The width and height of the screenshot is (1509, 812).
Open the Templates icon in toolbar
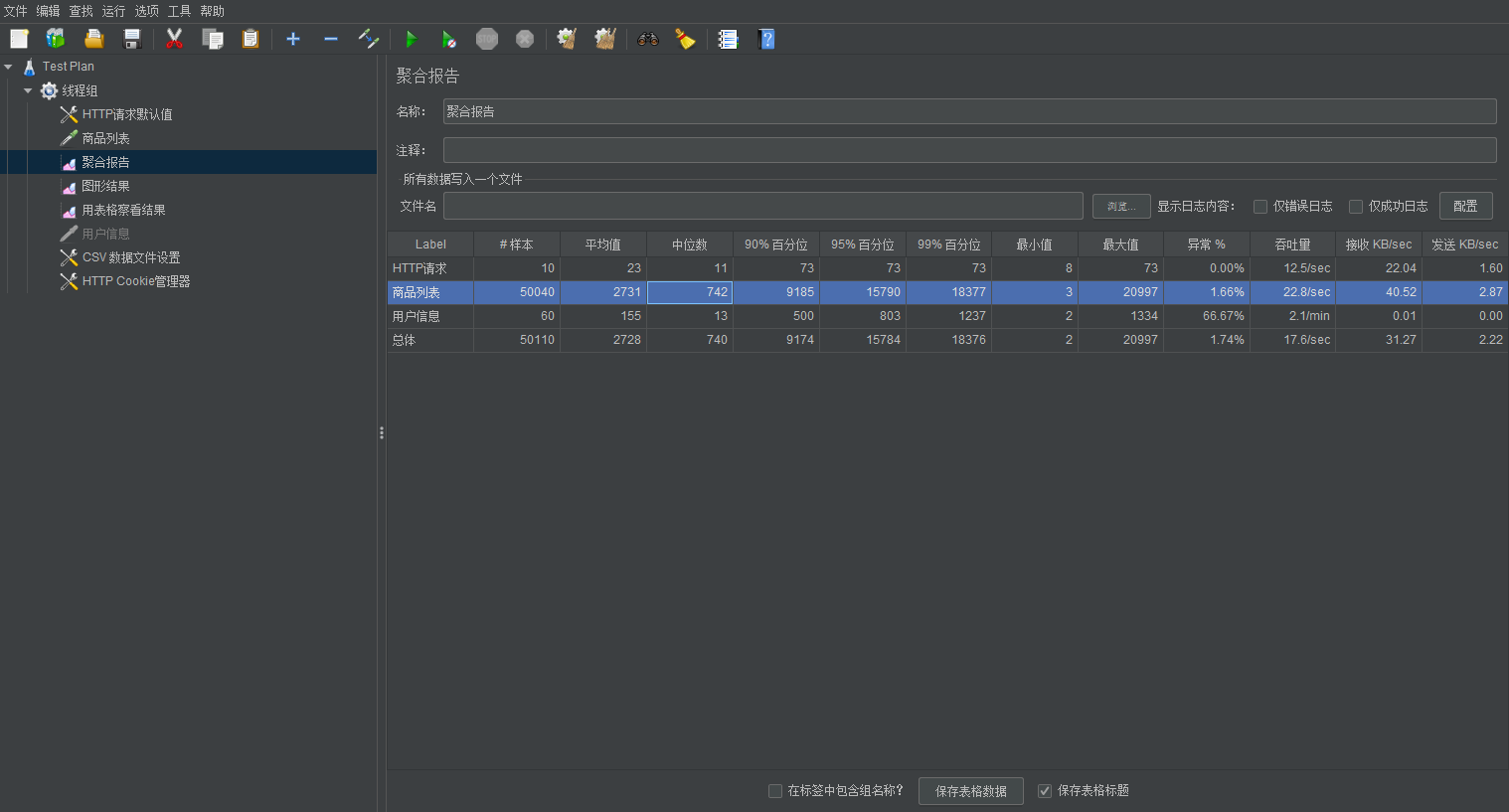click(56, 39)
